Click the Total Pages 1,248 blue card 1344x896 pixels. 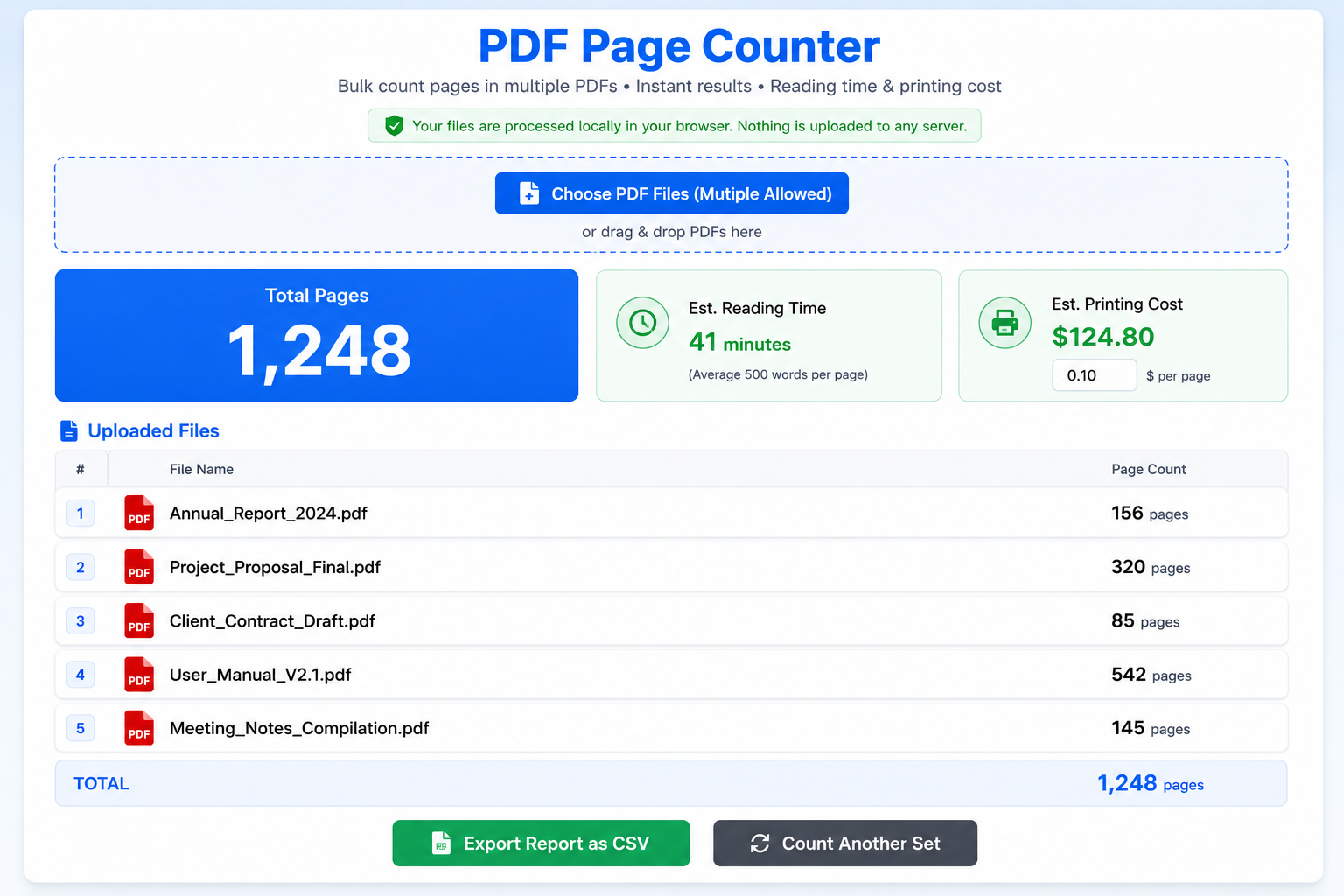[x=317, y=335]
